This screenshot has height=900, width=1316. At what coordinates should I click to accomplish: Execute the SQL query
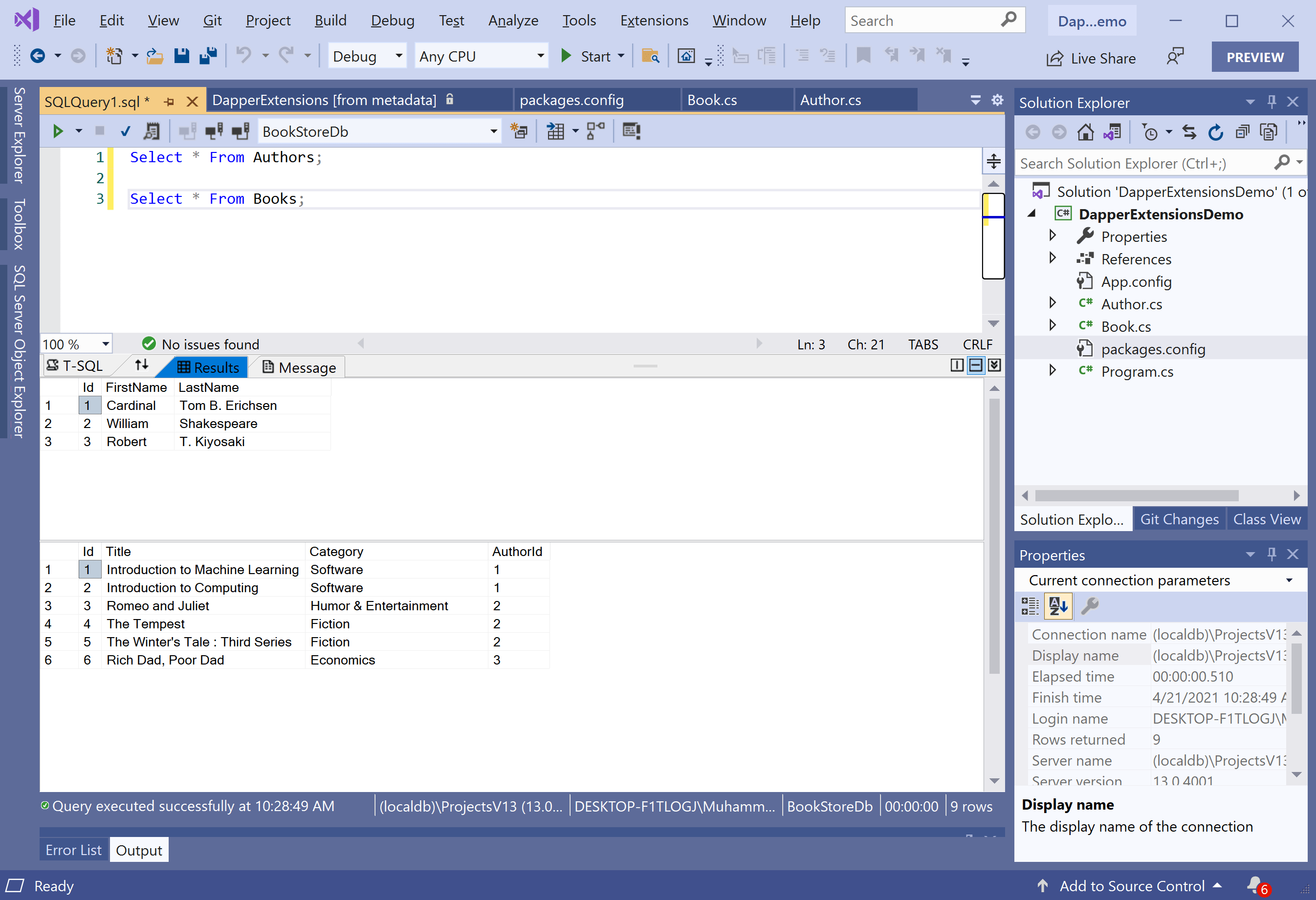[58, 131]
